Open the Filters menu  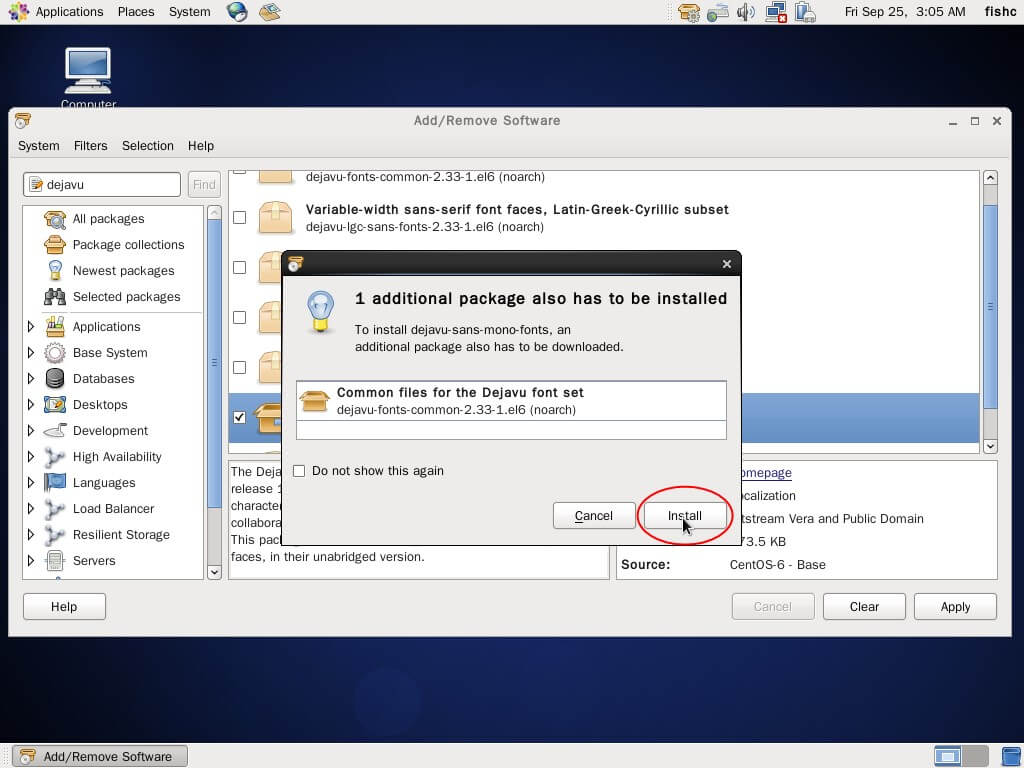pyautogui.click(x=90, y=146)
